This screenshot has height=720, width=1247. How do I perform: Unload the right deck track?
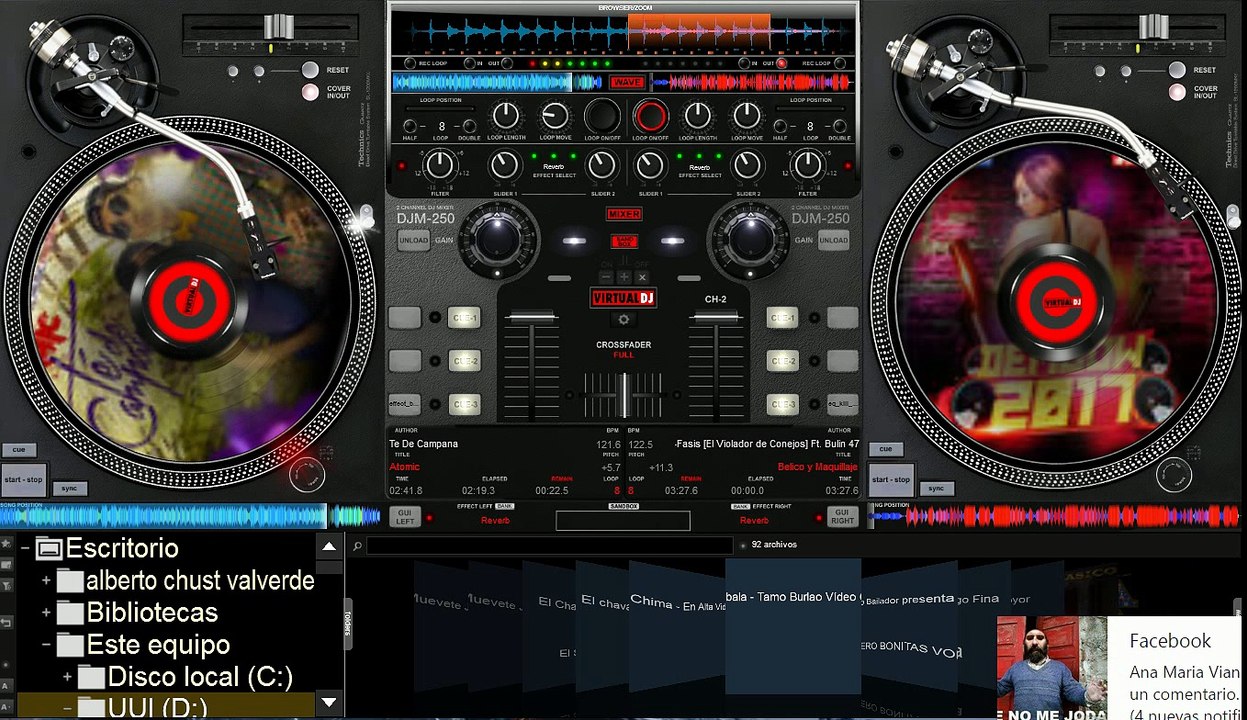pyautogui.click(x=833, y=240)
